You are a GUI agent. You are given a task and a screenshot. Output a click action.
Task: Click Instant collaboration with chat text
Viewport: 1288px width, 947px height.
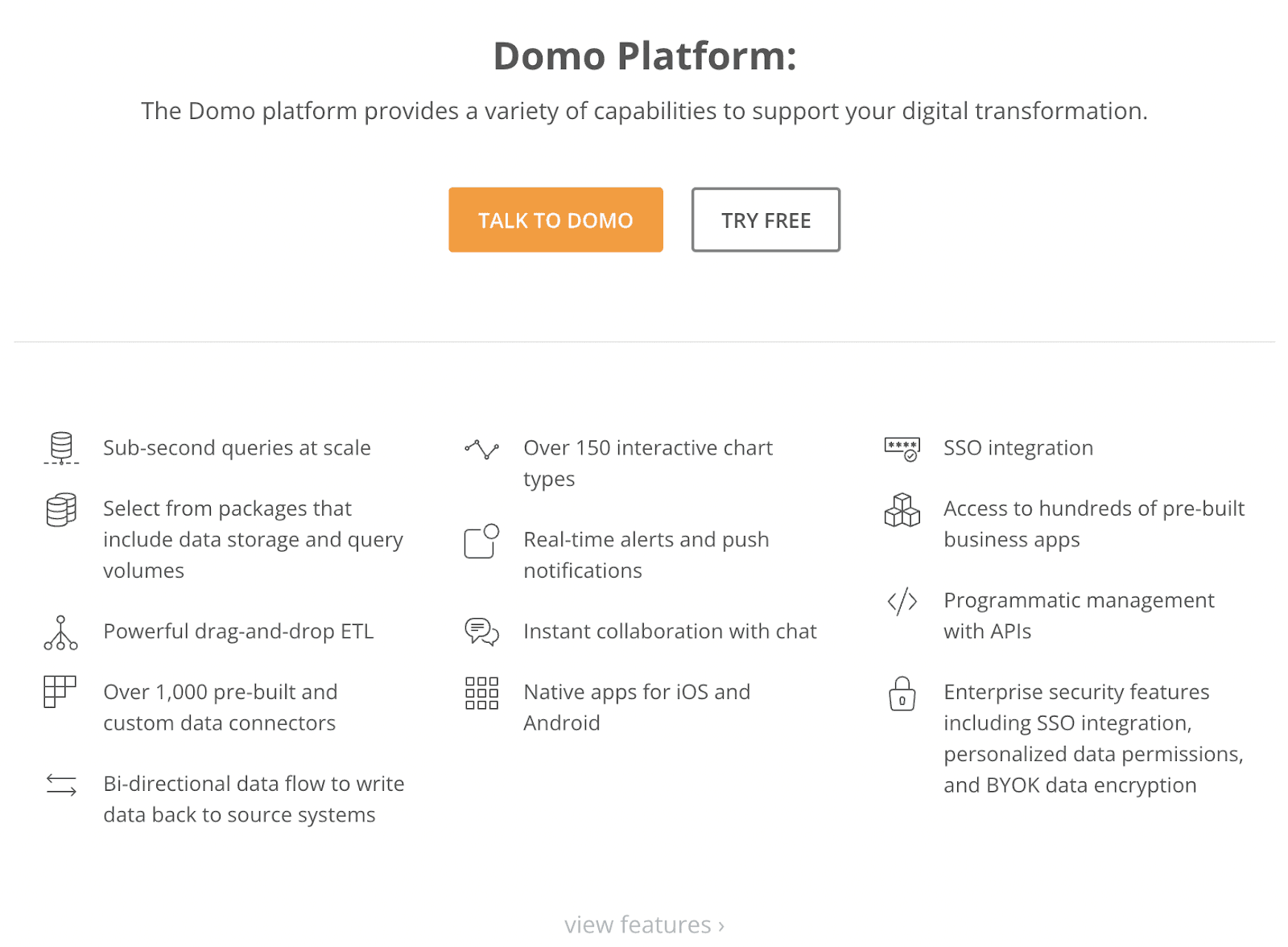(670, 632)
